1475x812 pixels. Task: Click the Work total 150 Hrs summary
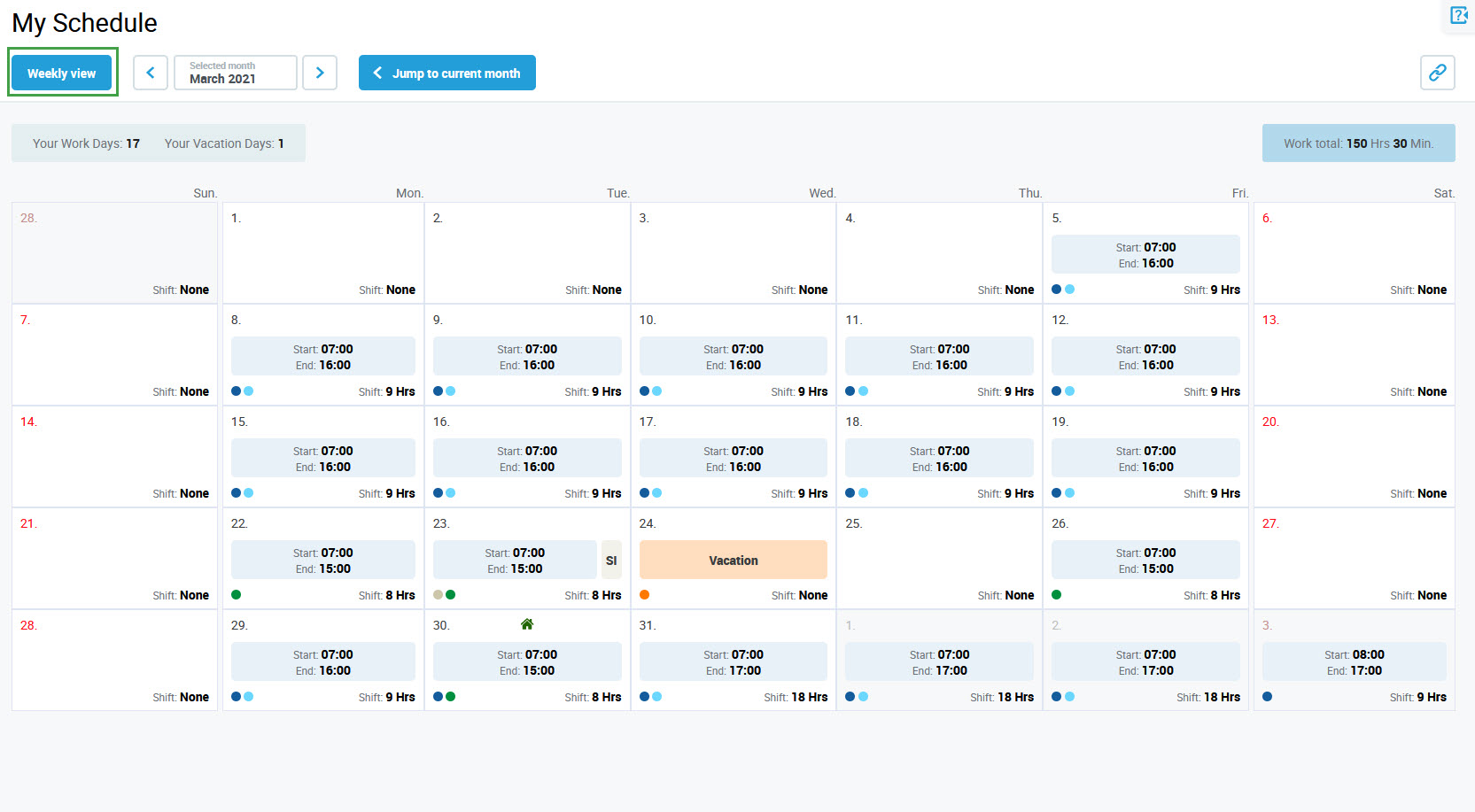tap(1357, 143)
